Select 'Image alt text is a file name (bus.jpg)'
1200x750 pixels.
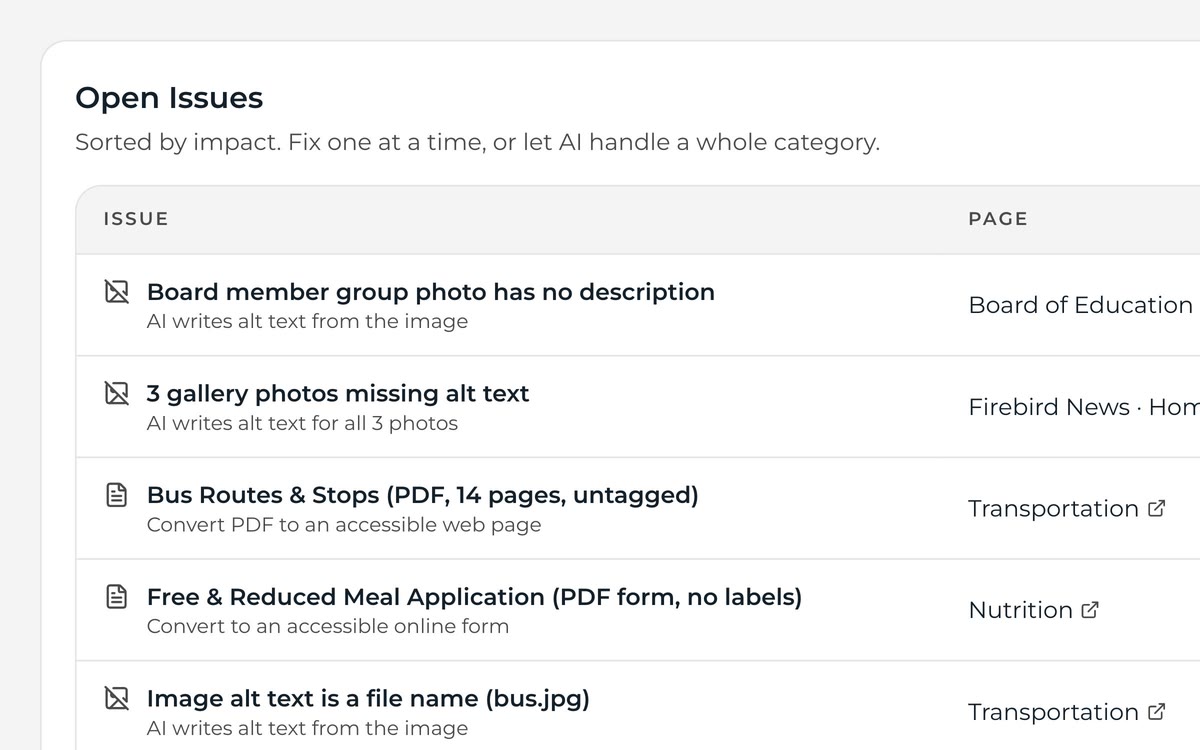[x=368, y=698]
